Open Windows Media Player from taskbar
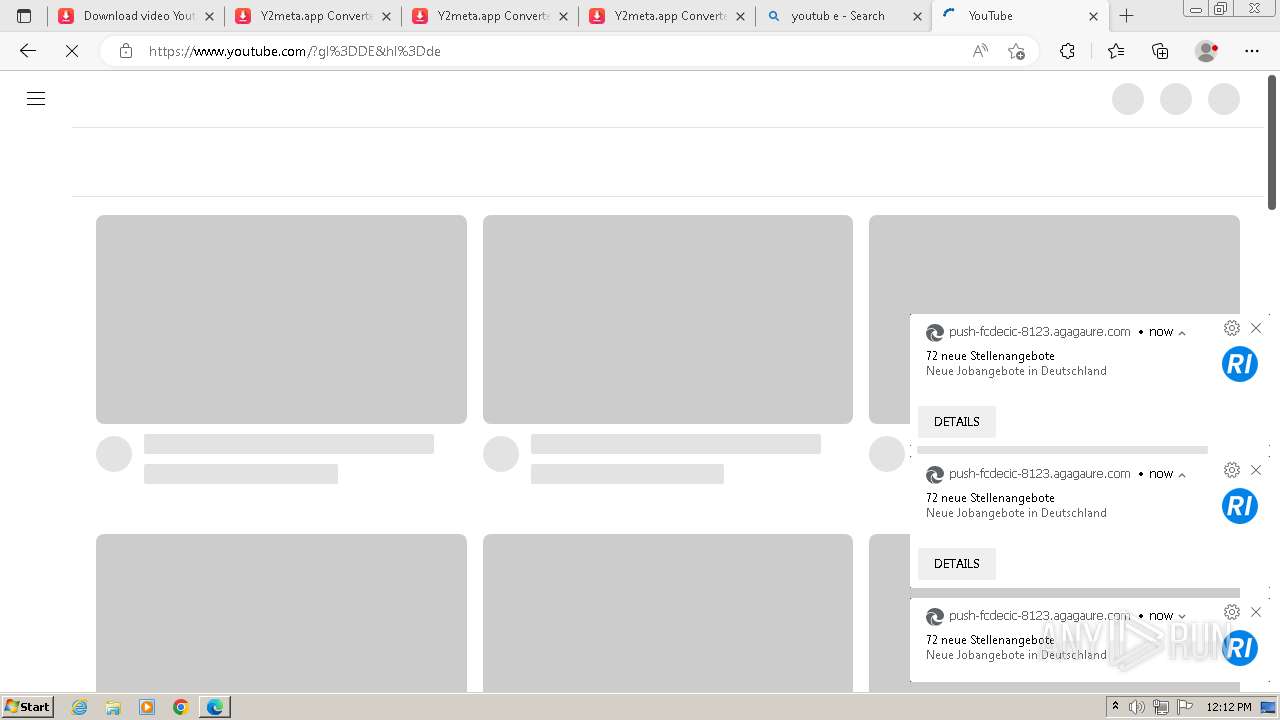This screenshot has width=1280, height=720. click(x=147, y=707)
